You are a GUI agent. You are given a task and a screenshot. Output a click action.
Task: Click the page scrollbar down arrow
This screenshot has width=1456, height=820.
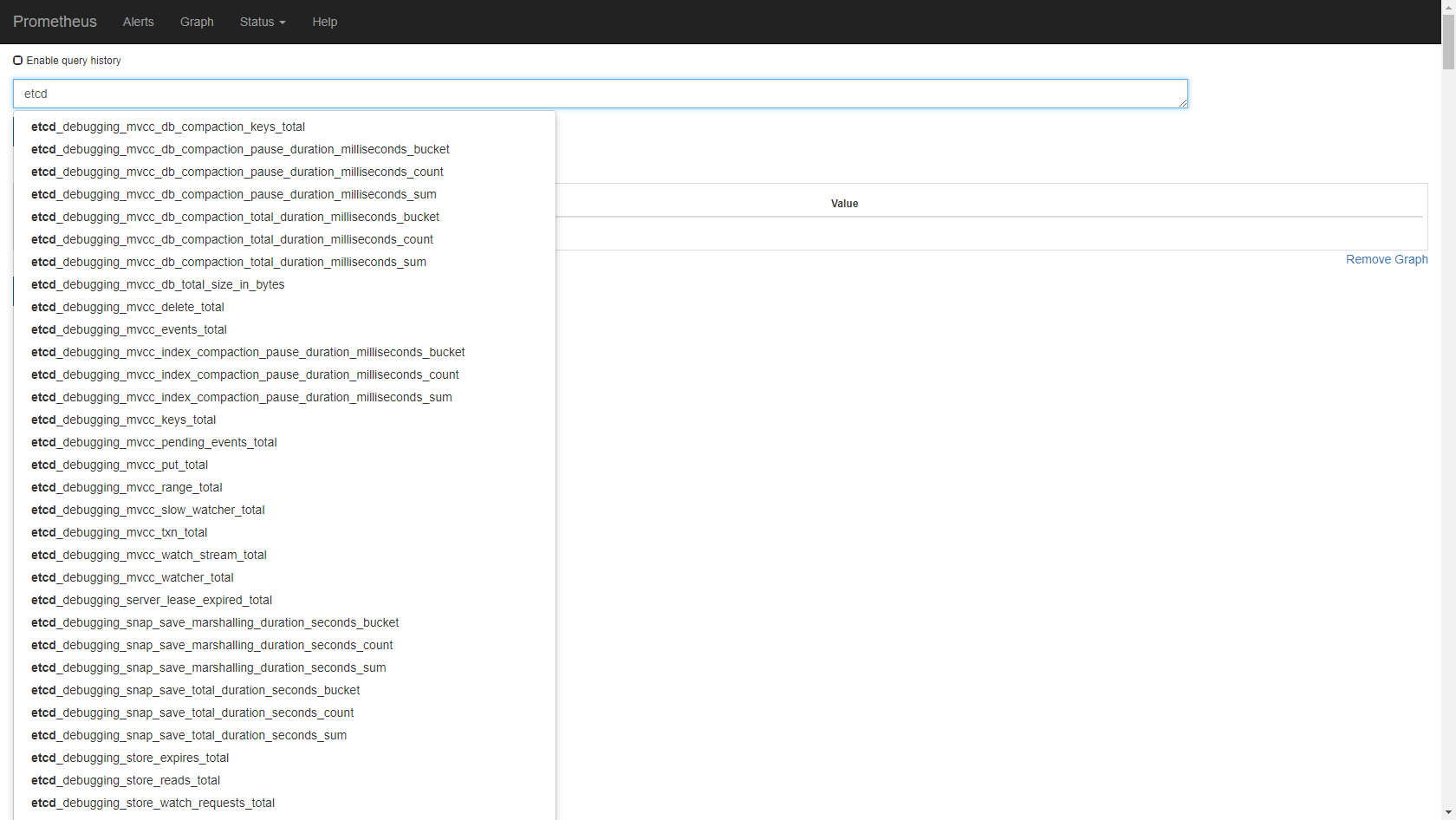[x=1448, y=813]
